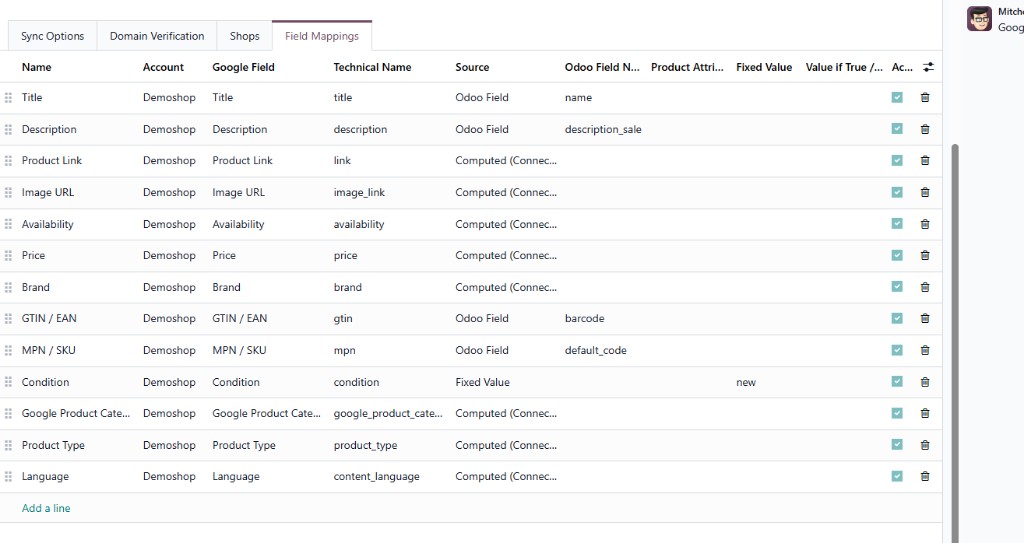Click the 'barcode' Odoo field cell
Screen dimensions: 1024x543
coord(584,318)
